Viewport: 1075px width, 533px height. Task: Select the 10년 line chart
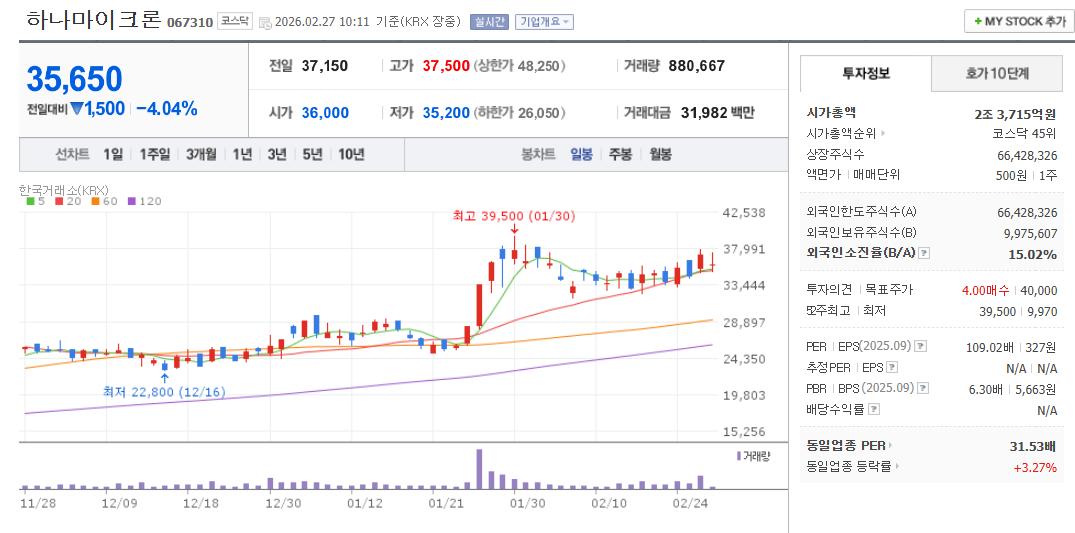tap(351, 154)
